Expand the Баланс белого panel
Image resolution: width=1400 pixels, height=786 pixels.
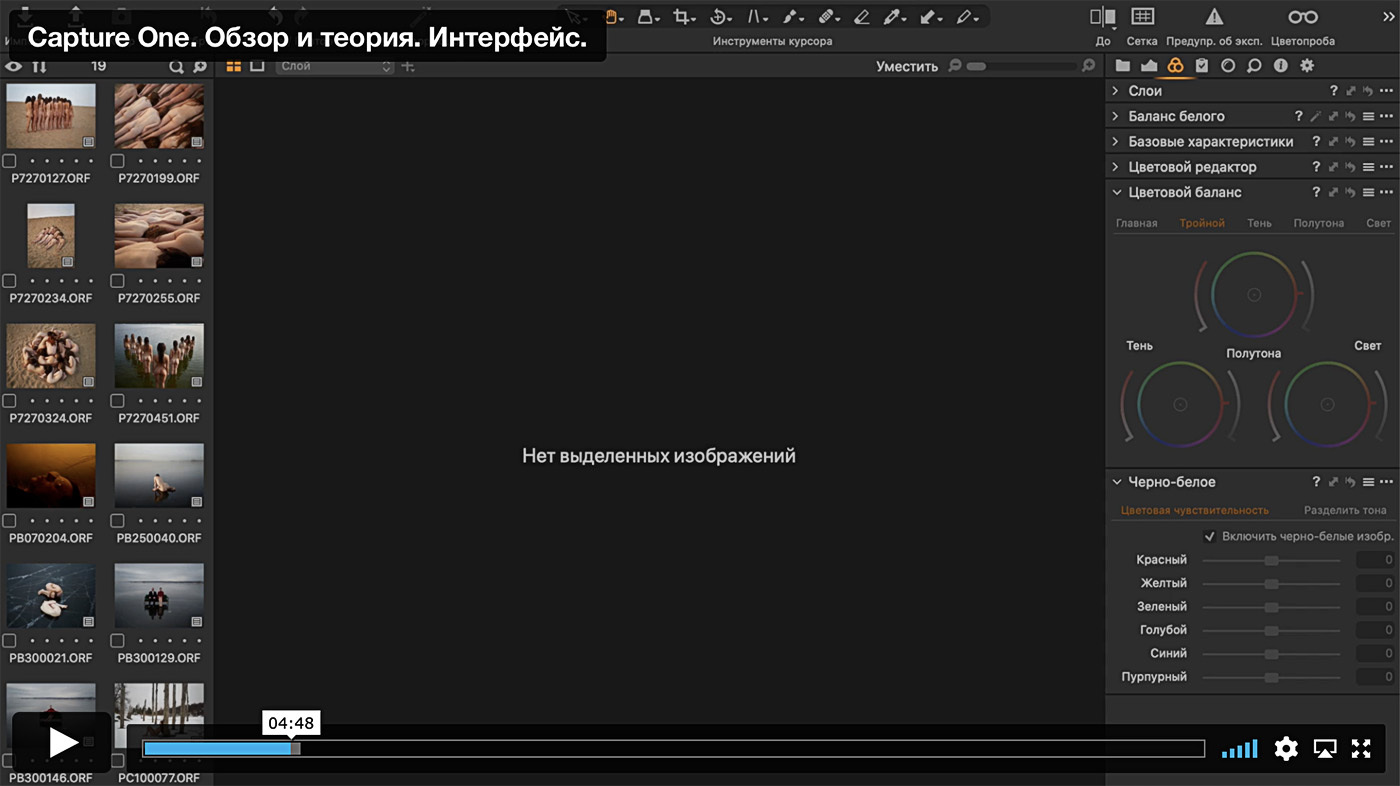pos(1115,116)
